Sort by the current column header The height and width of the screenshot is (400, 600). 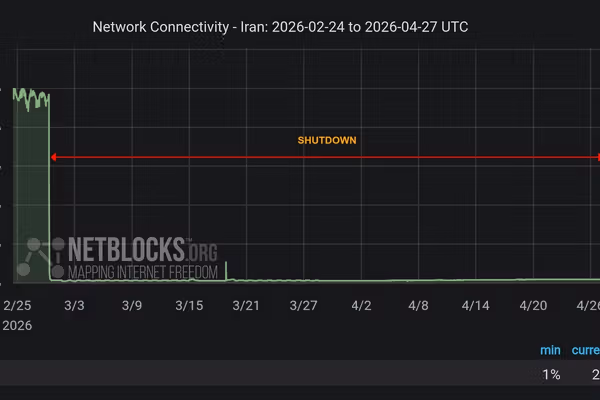point(586,351)
